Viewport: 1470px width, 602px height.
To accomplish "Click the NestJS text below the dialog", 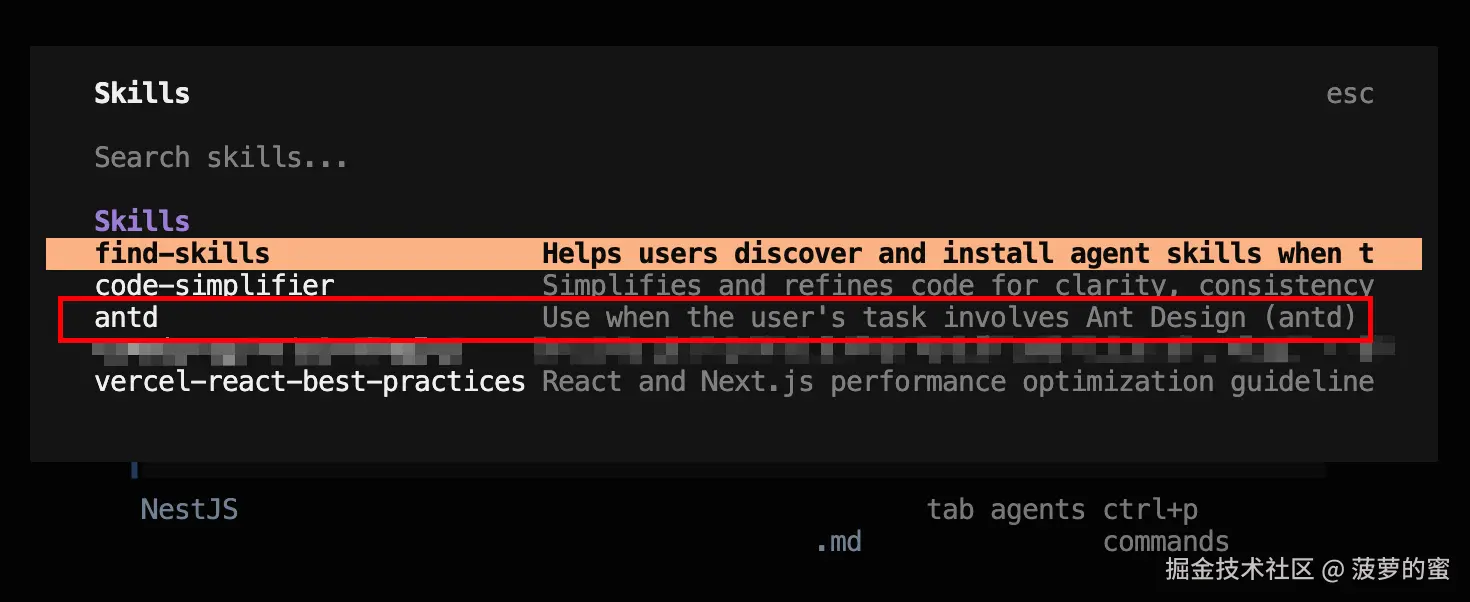I will (x=189, y=510).
